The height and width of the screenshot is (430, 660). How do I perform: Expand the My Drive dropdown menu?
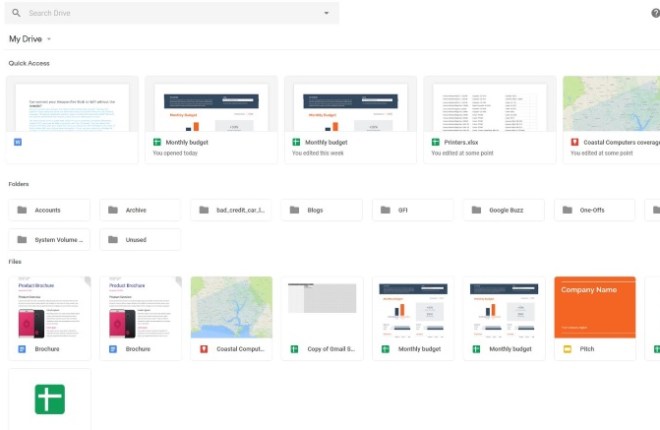[x=30, y=39]
